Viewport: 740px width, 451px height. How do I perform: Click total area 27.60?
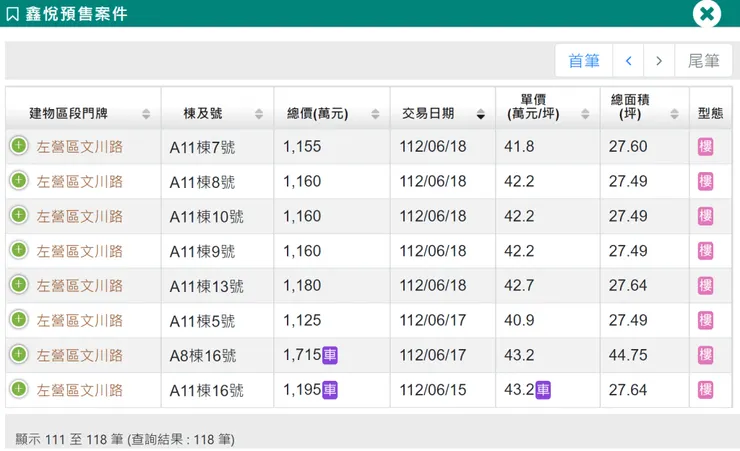[x=628, y=147]
